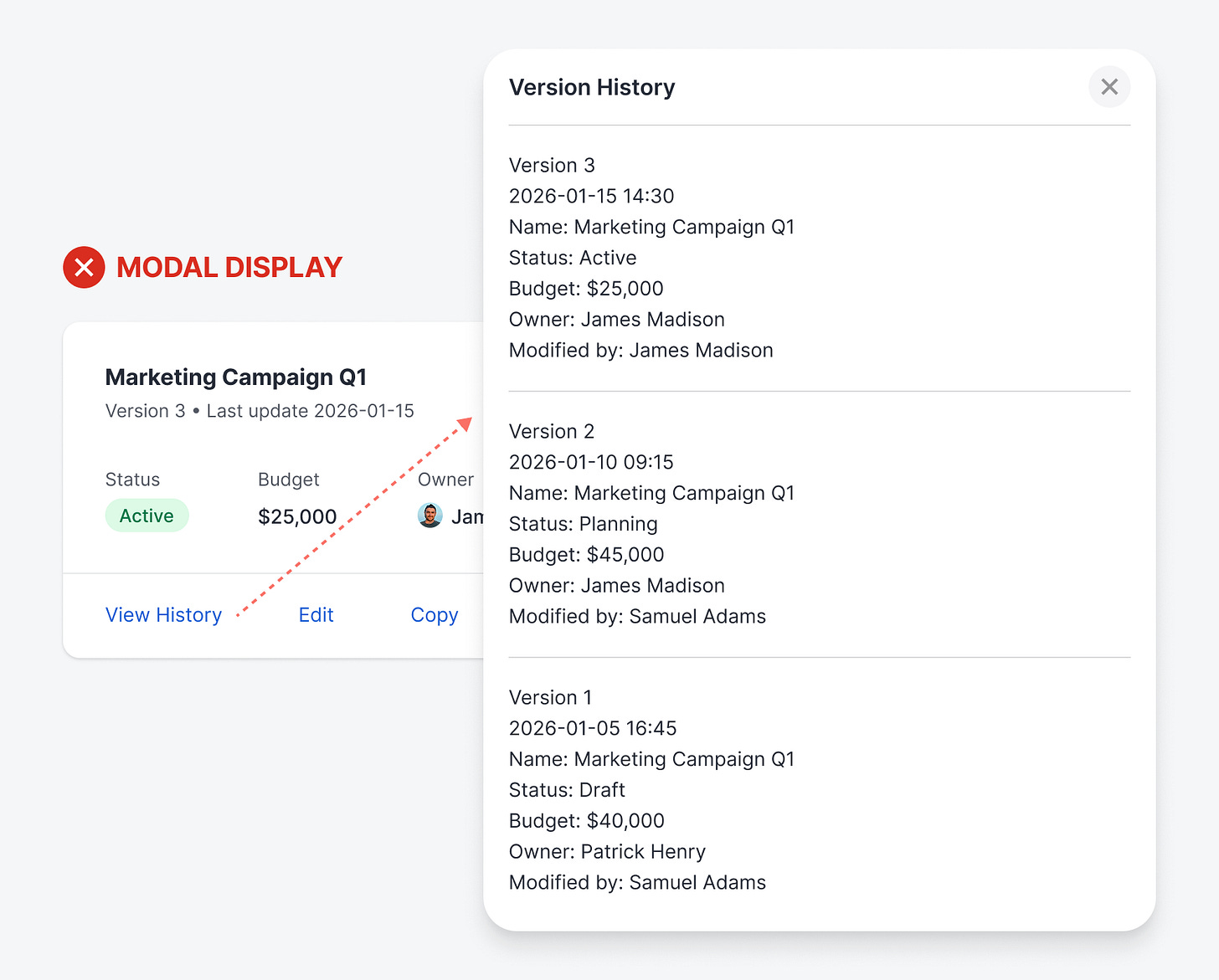The width and height of the screenshot is (1219, 980).
Task: Select the Version 2 entry heading
Action: [552, 432]
